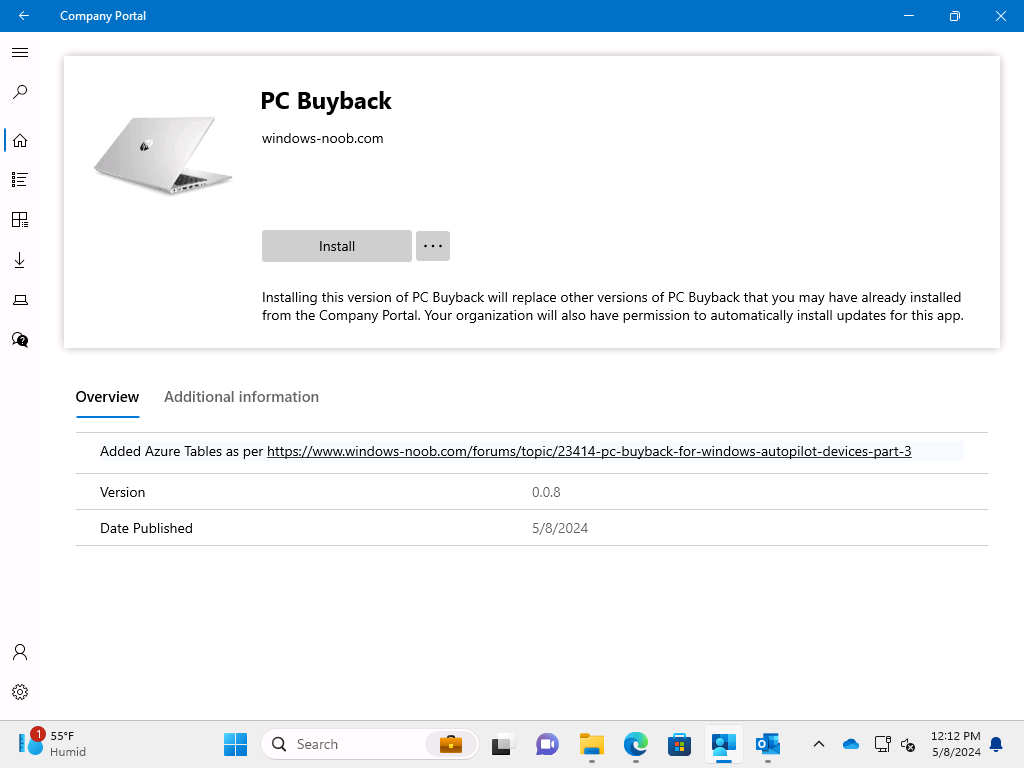Open Microsoft Store from taskbar
Viewport: 1024px width, 768px height.
pos(679,744)
